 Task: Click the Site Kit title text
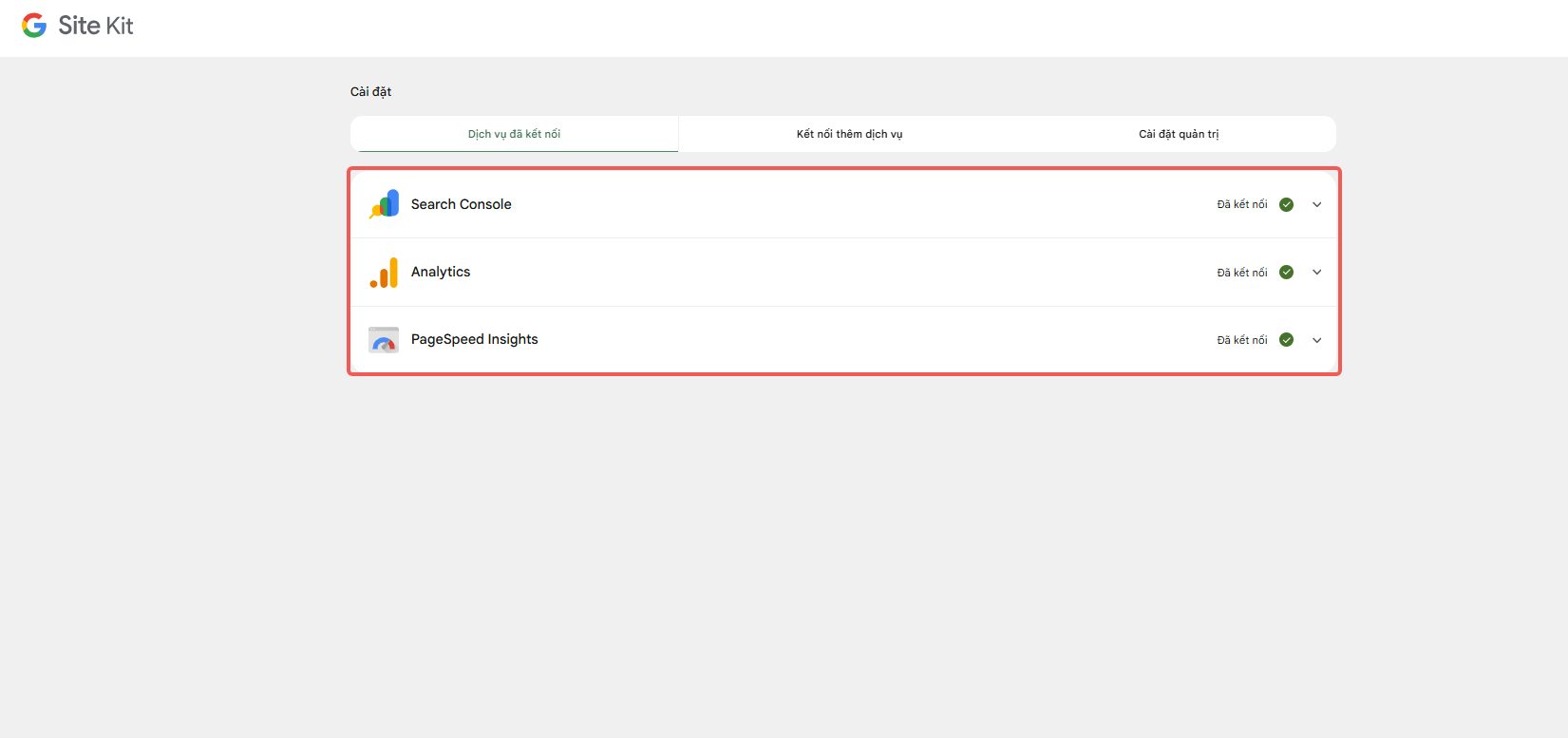tap(96, 26)
